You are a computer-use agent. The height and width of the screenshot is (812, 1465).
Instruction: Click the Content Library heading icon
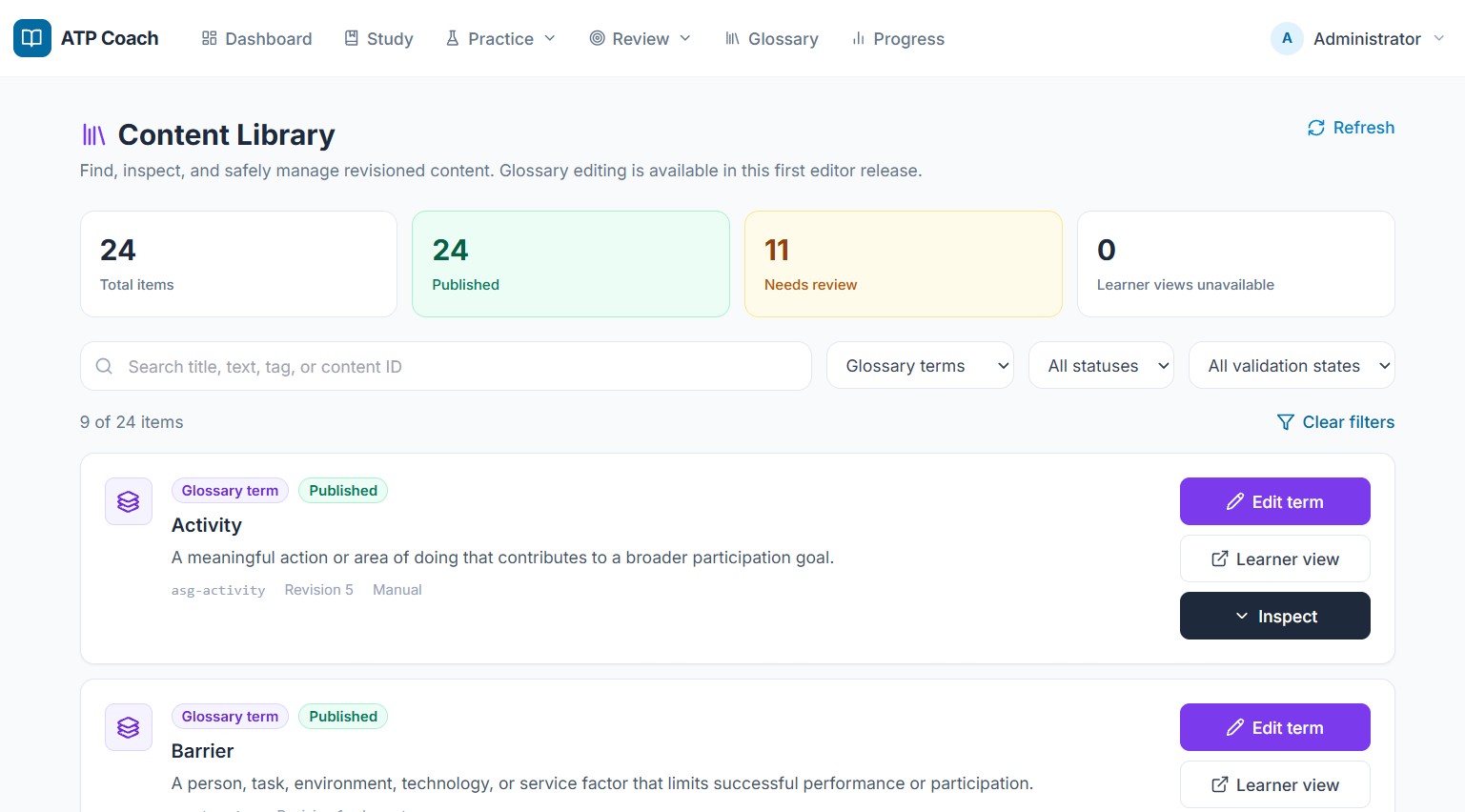(93, 135)
